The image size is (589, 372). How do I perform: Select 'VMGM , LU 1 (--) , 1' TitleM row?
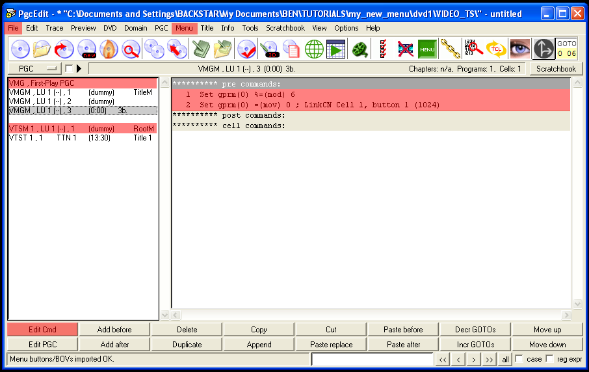pos(82,92)
